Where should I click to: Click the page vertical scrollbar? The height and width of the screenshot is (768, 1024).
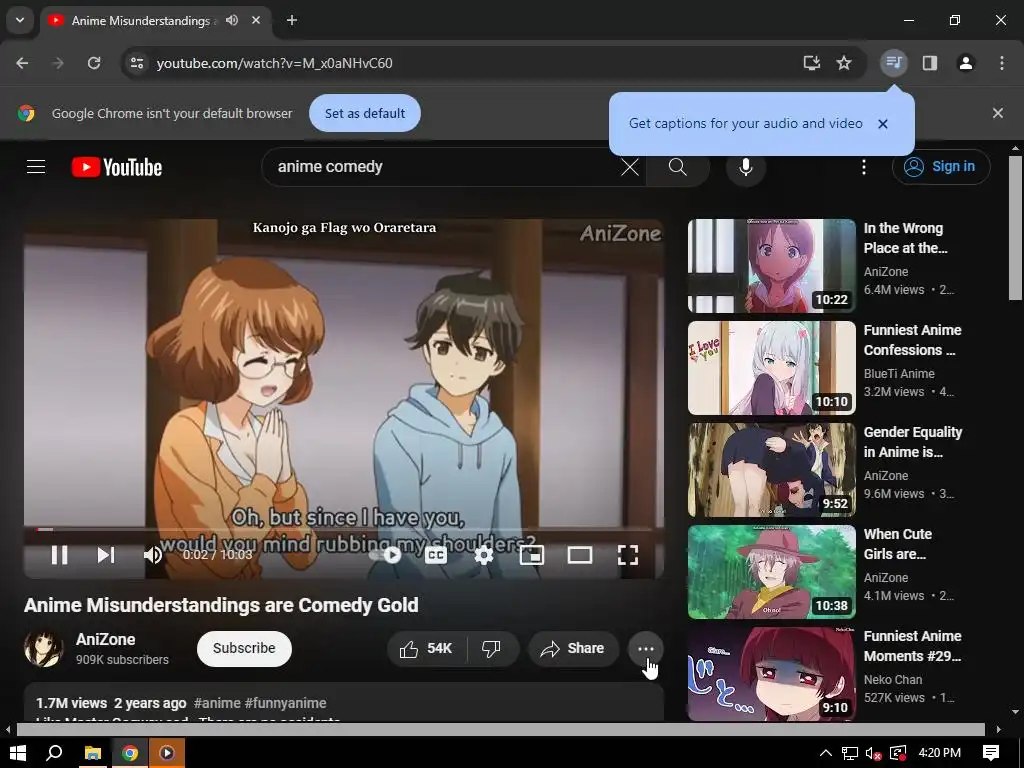[1015, 227]
